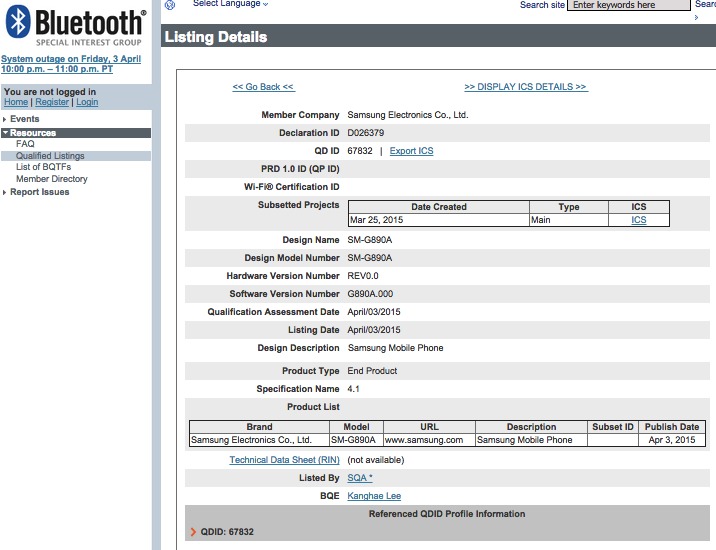Go to the Home link
This screenshot has width=716, height=550.
16,102
